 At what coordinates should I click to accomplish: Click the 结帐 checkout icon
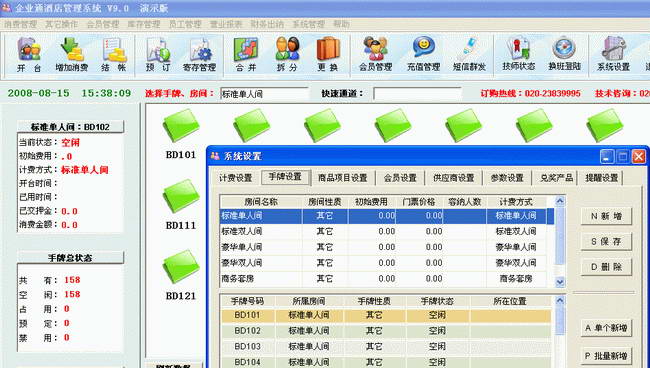(x=113, y=55)
